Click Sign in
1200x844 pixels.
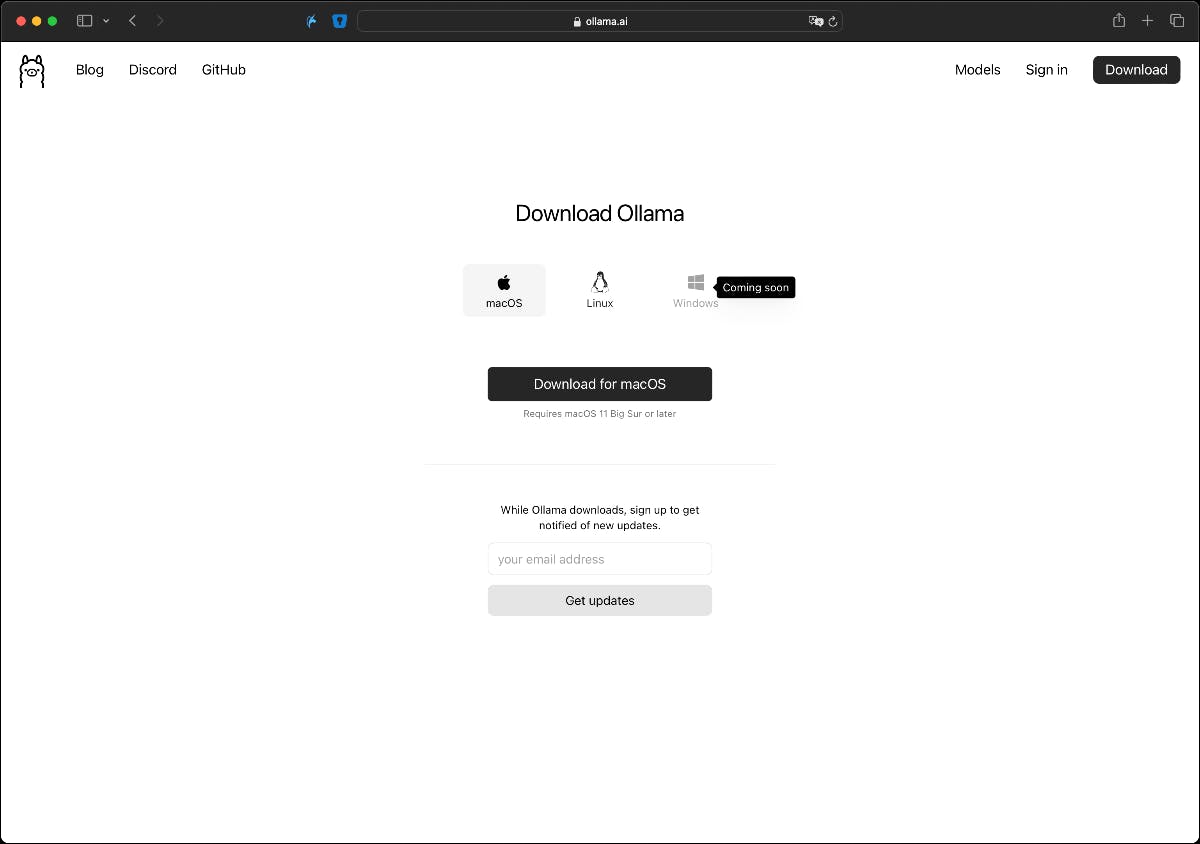1047,70
